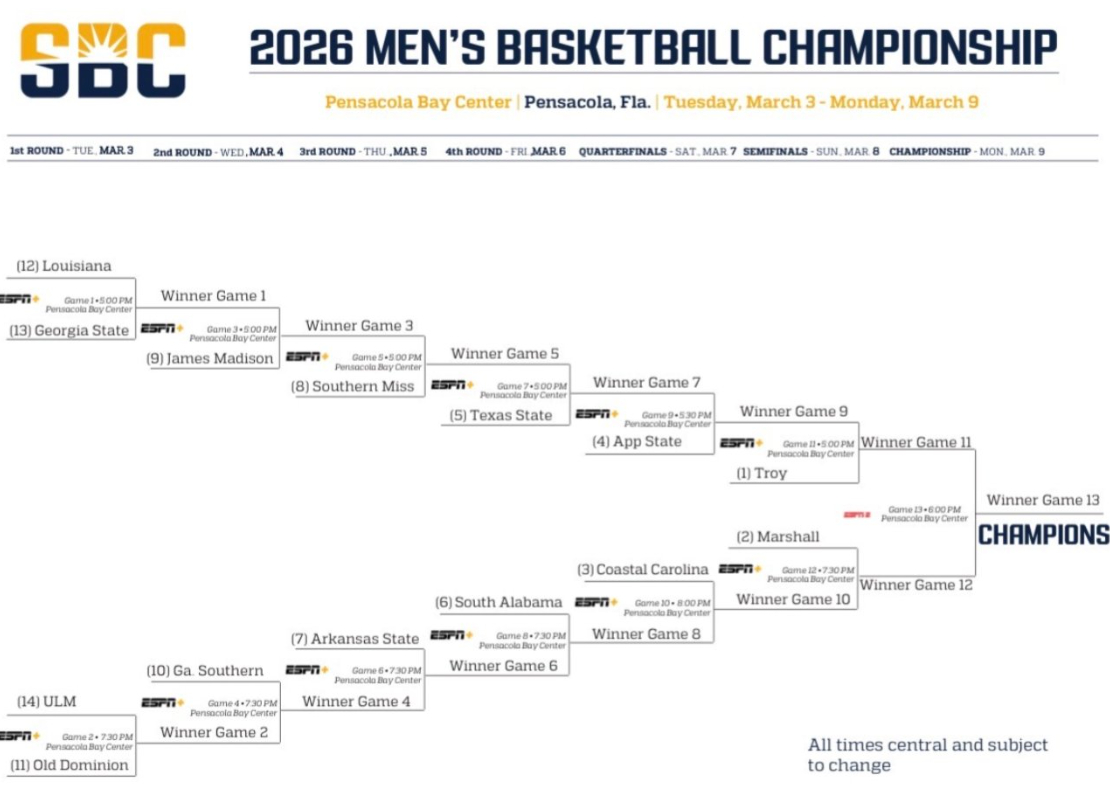Select the ESPN+ logo for Game 7

(452, 385)
